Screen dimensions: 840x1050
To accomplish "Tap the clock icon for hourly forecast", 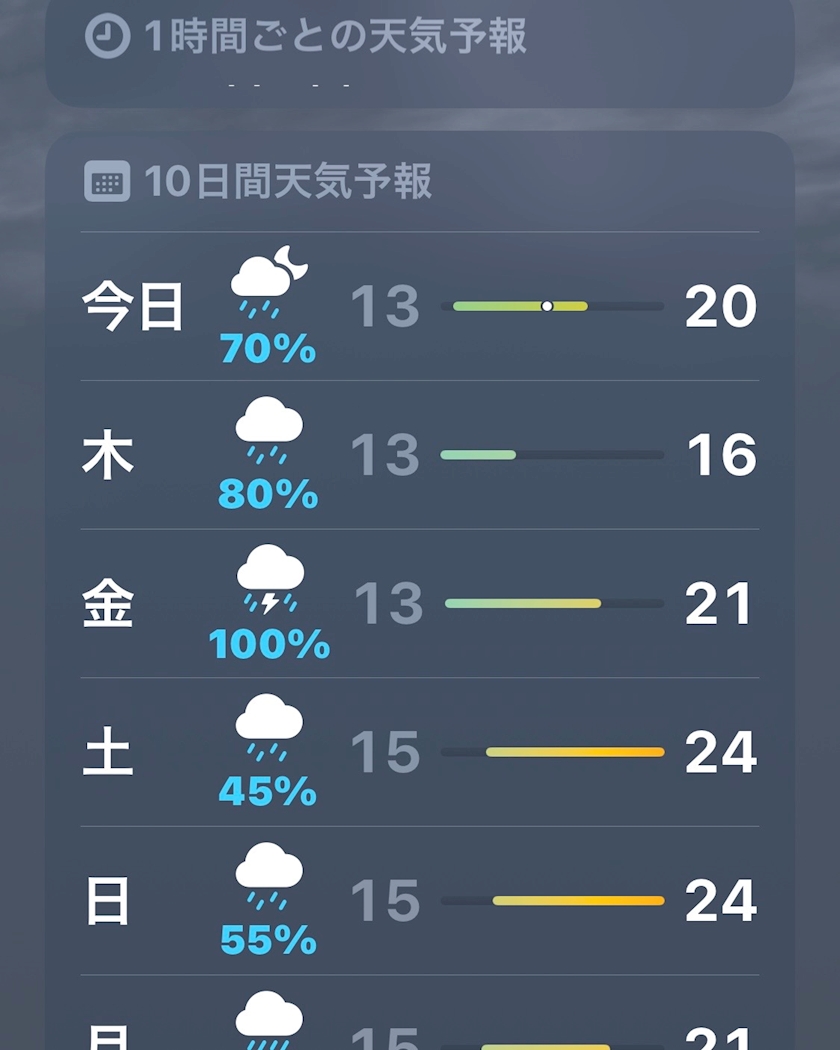I will pos(107,38).
